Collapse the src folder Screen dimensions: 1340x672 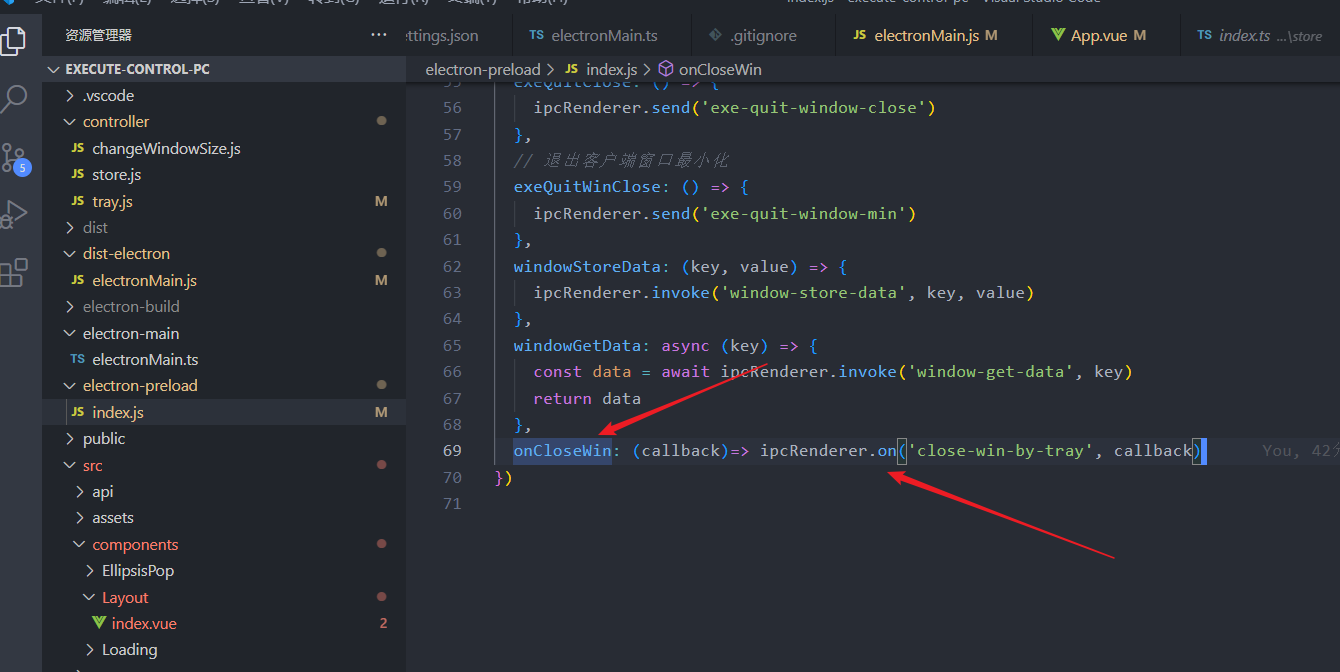point(92,466)
